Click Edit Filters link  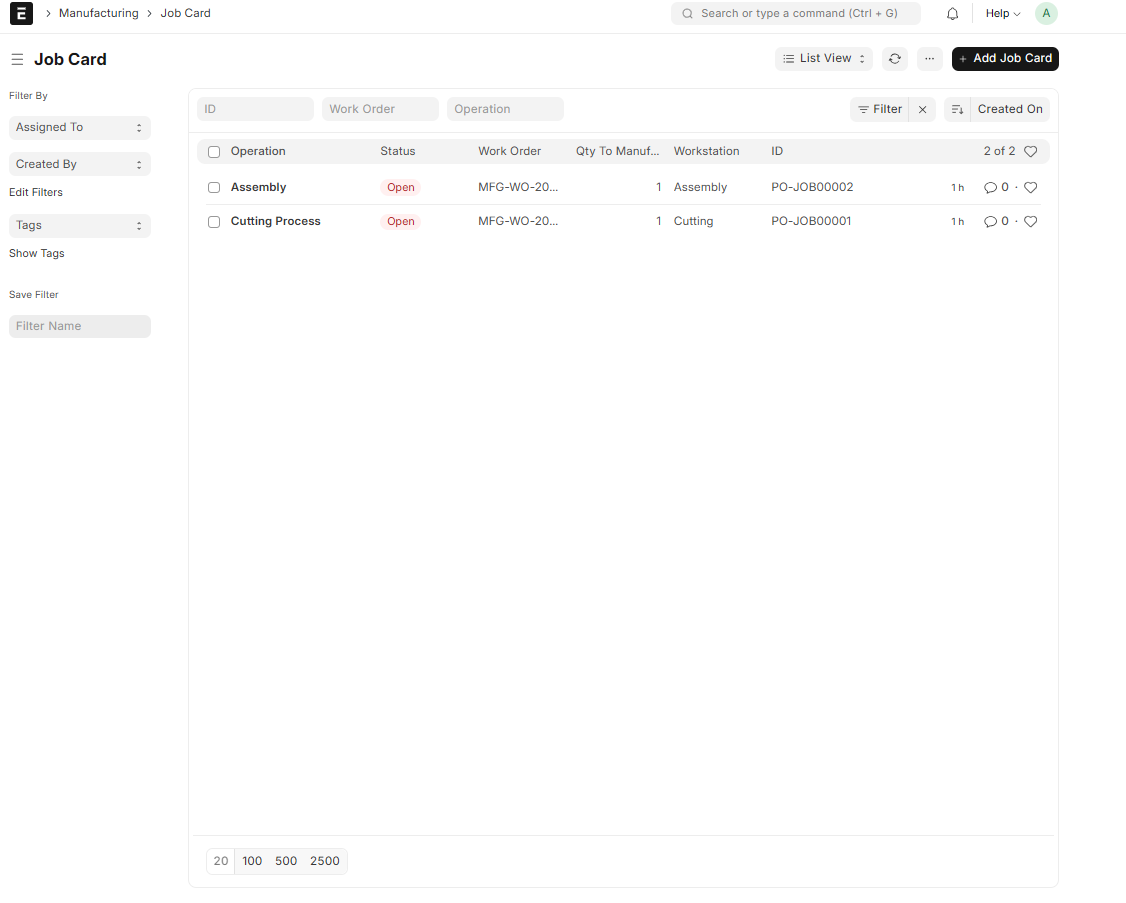pos(36,193)
